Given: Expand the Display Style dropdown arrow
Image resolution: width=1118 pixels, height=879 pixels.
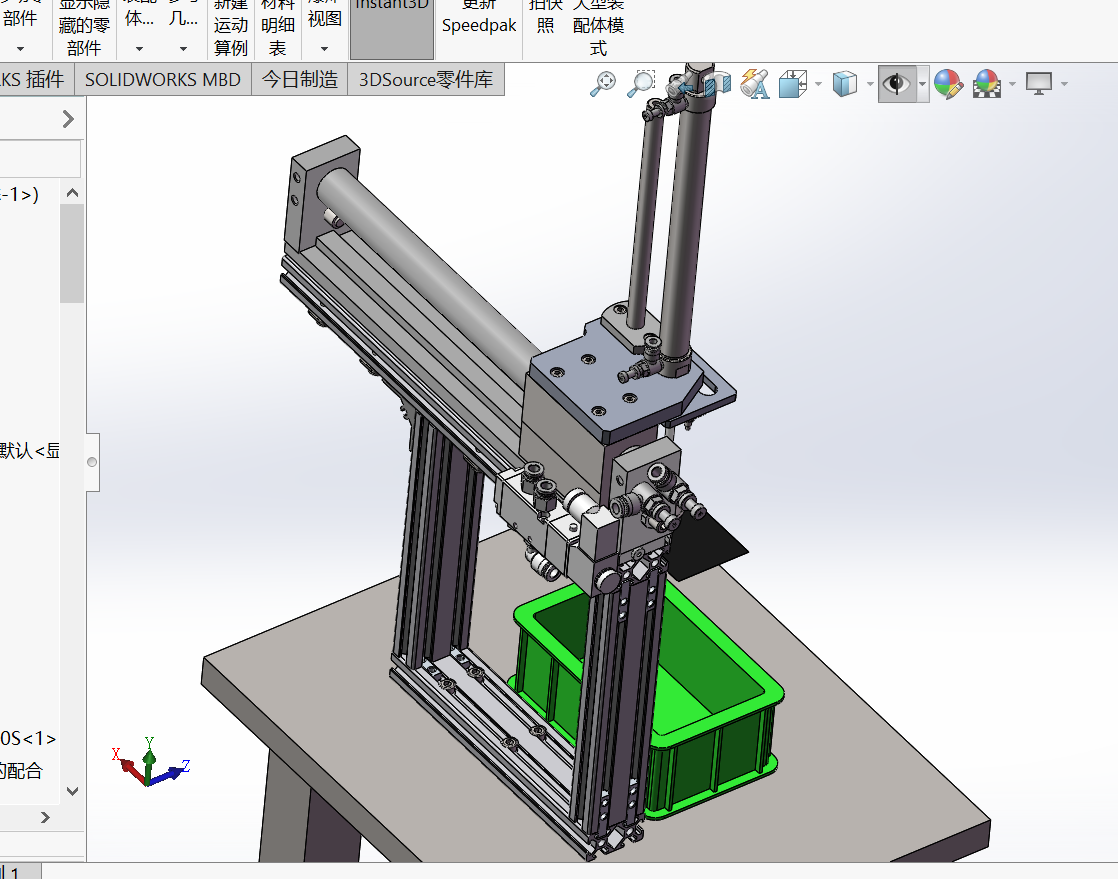Looking at the screenshot, I should click(870, 84).
